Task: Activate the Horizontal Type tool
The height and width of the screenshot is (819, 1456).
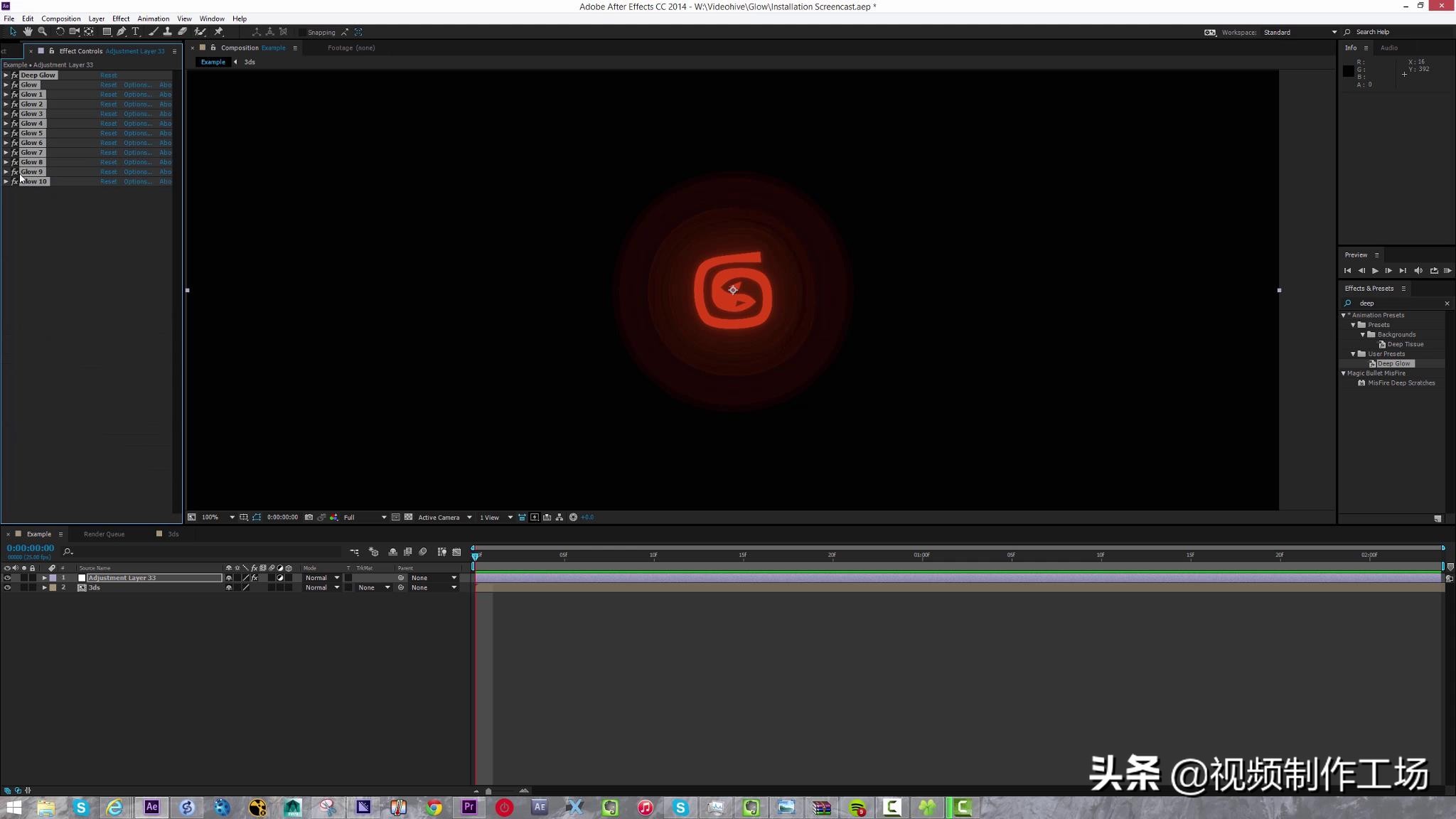Action: coord(136,31)
